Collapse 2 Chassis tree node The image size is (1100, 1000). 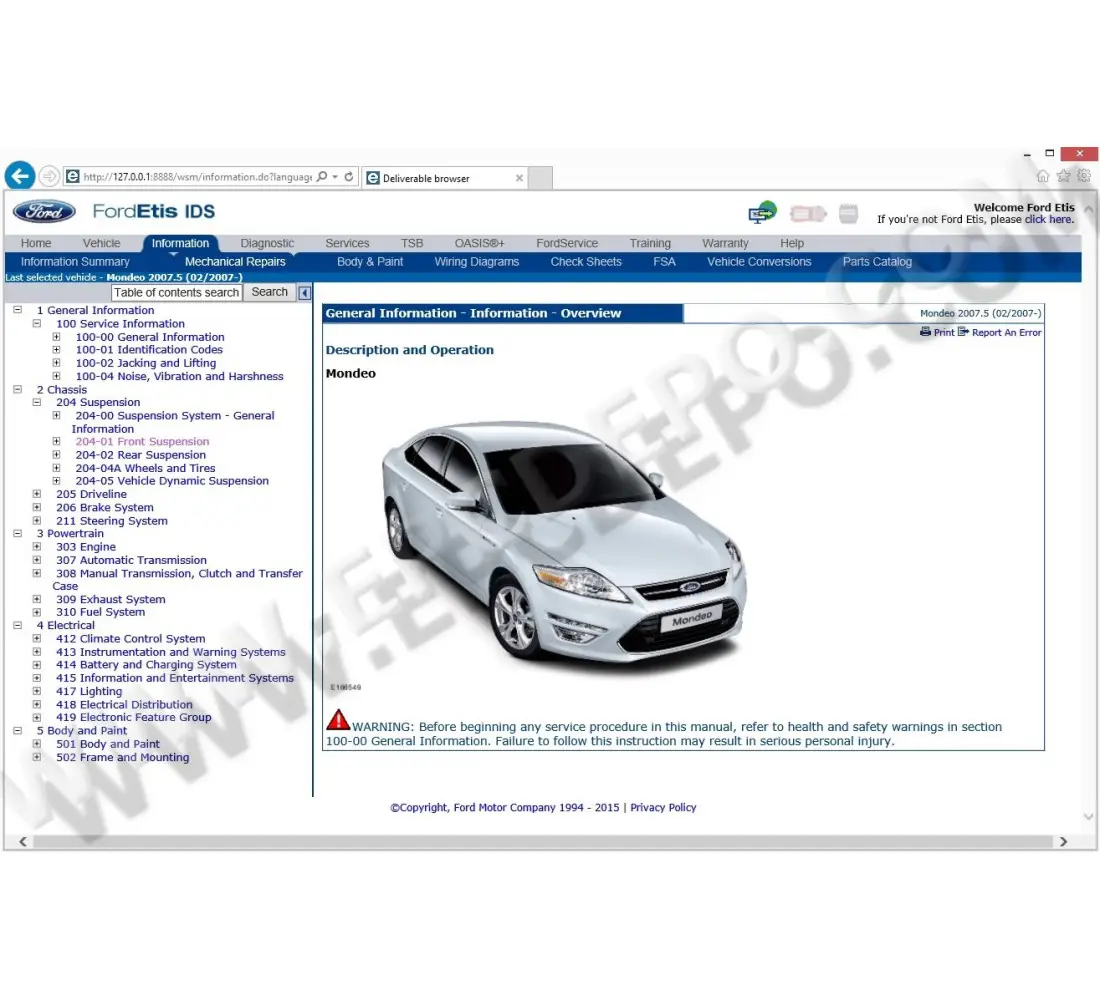pos(18,389)
